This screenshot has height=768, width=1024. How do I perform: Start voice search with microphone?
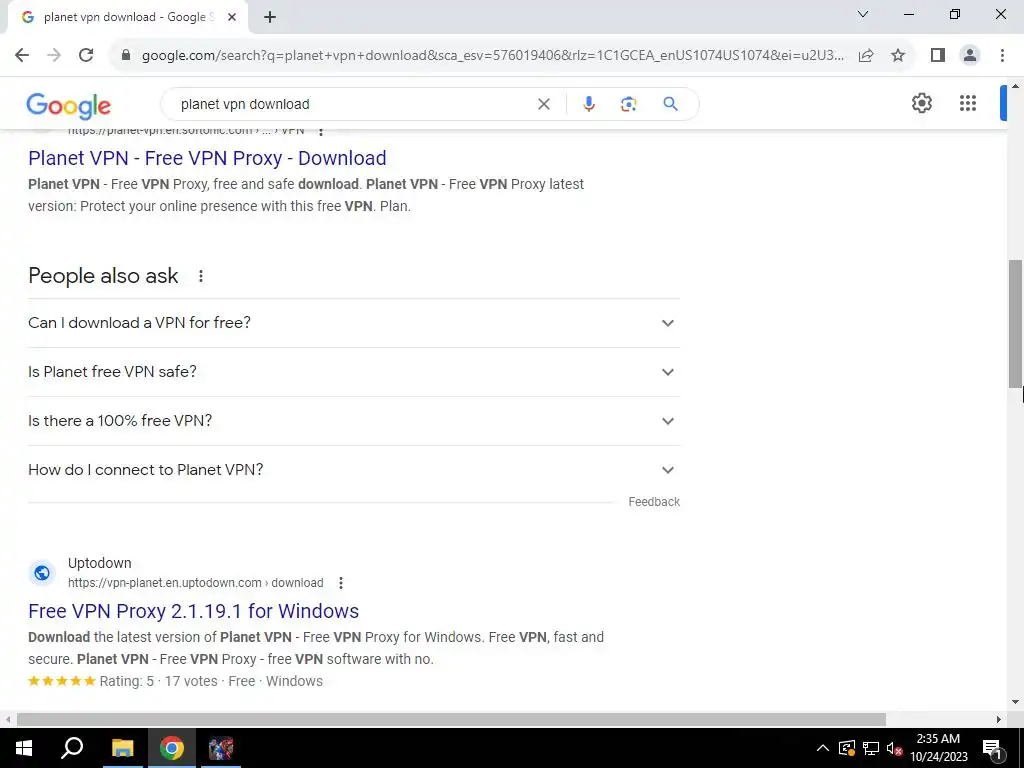(x=588, y=104)
